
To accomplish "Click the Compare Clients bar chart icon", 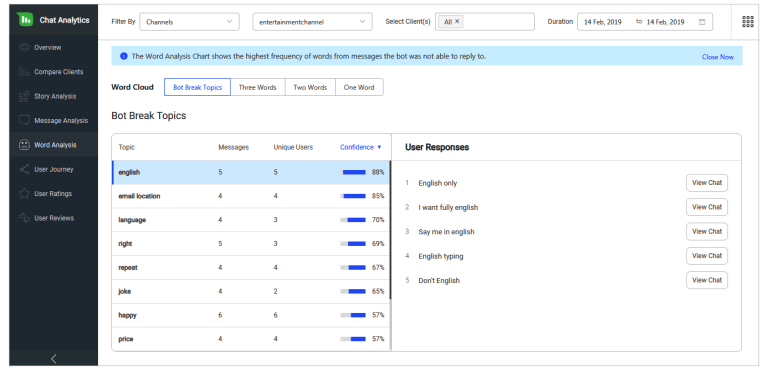I will (x=24, y=72).
